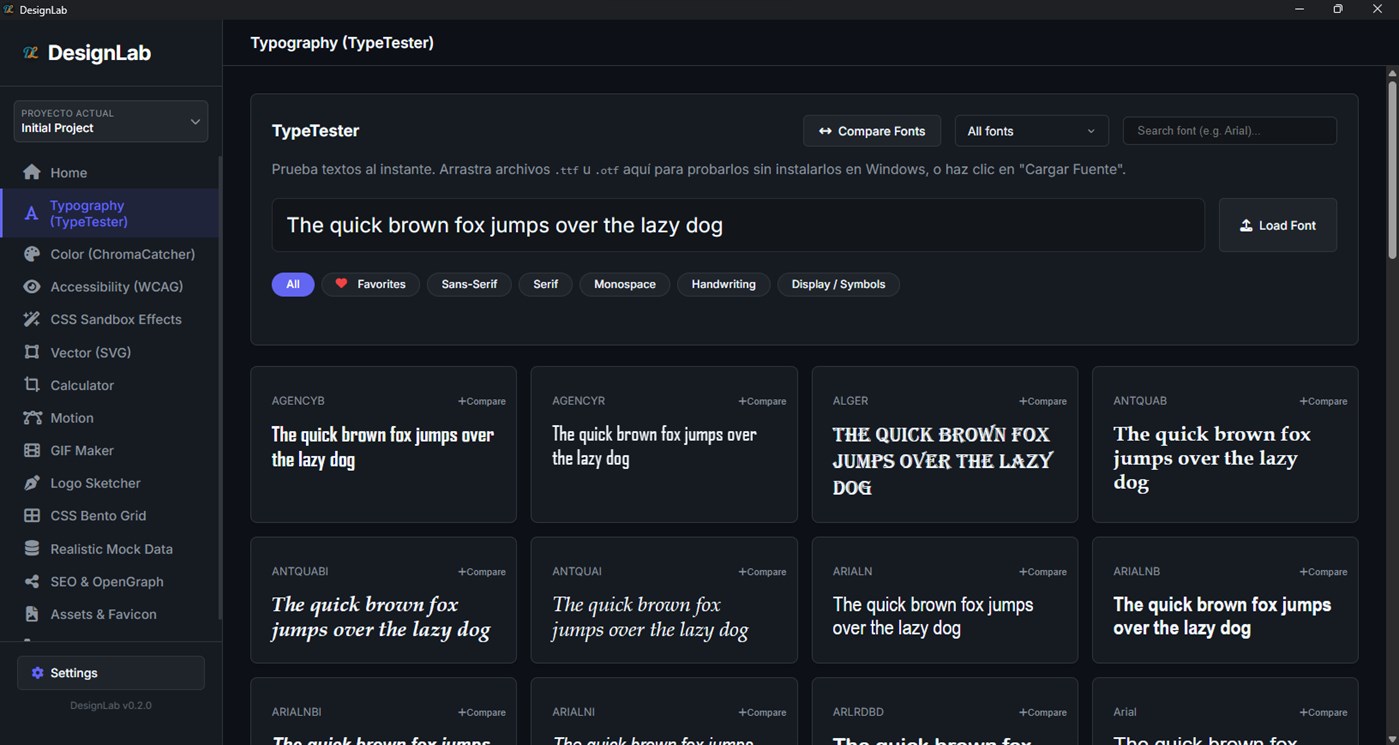Add ARLRDBD font to compare
This screenshot has height=745, width=1399.
click(x=1043, y=713)
